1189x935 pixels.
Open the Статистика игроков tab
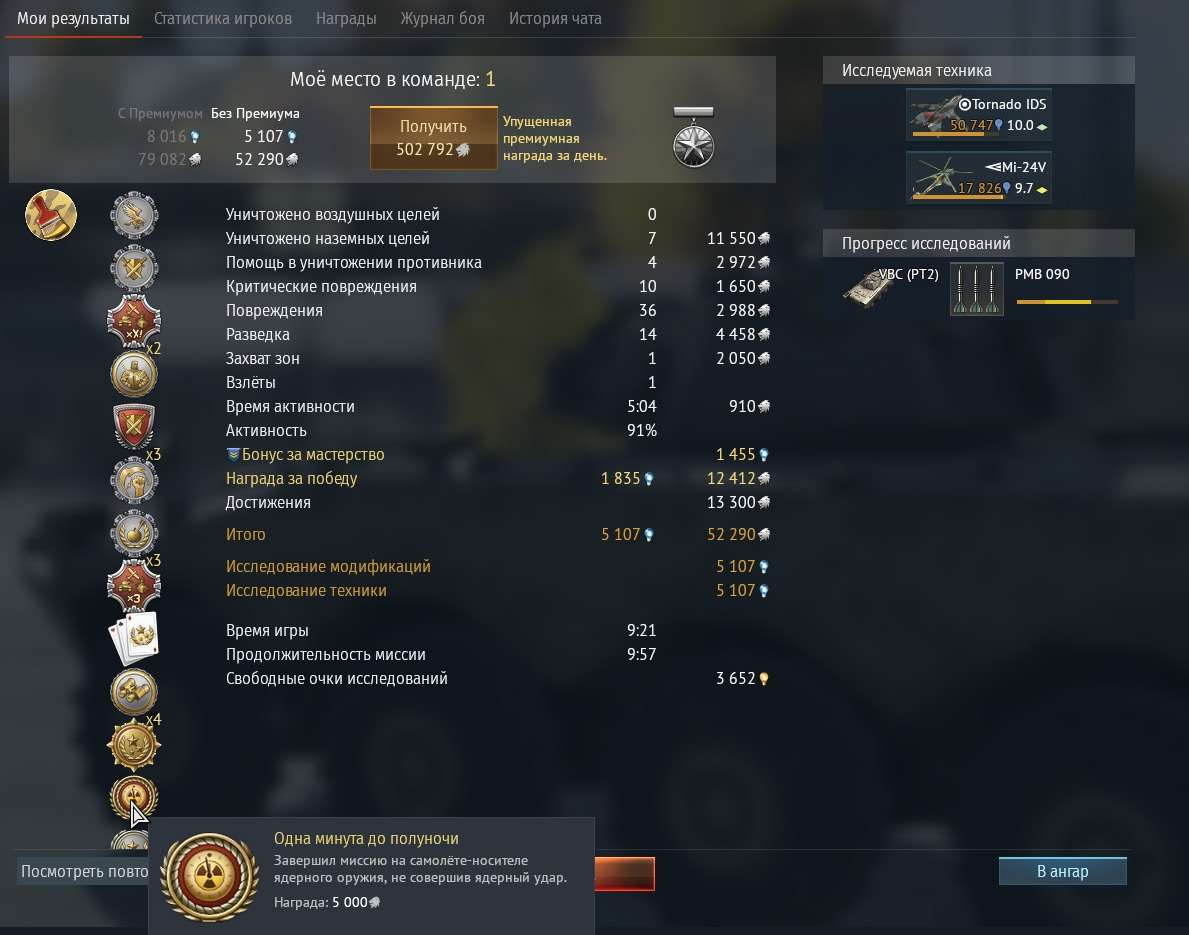(x=223, y=18)
